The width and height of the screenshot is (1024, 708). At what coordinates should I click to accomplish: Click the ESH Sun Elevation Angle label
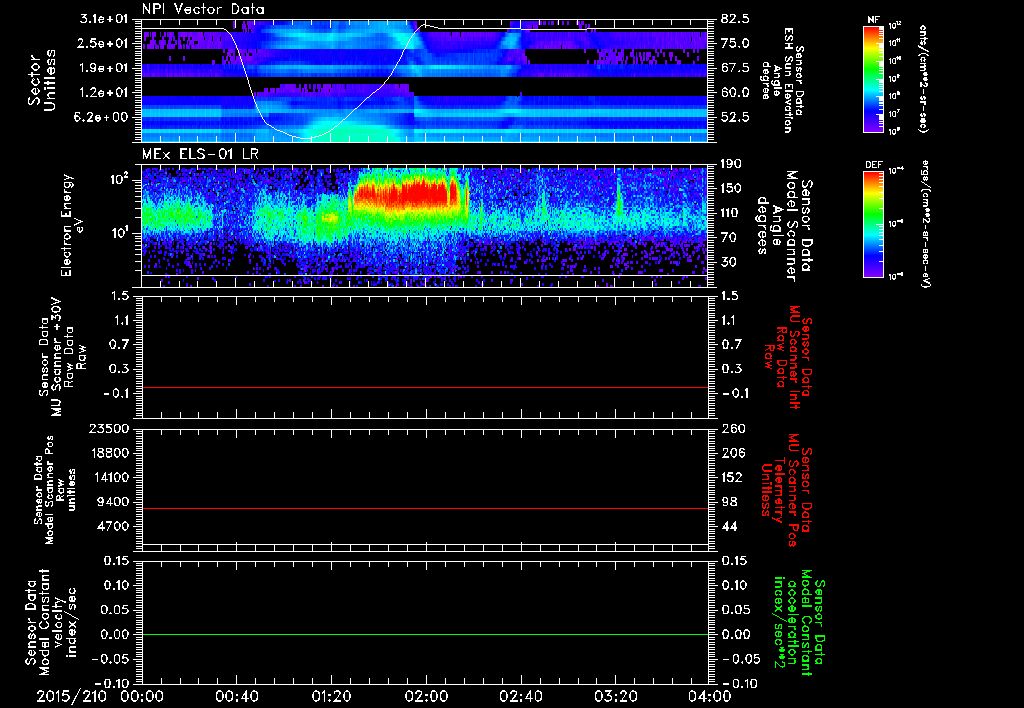[782, 80]
